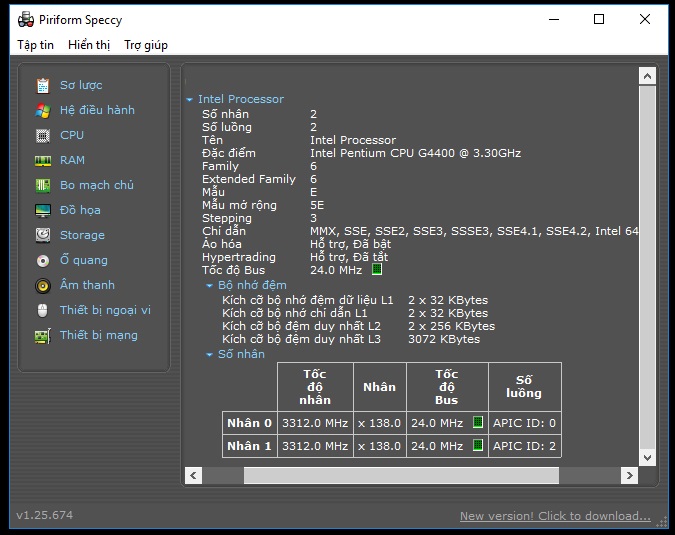This screenshot has height=535, width=675.
Task: Click APIC ID: 2 cell
Action: 524,445
